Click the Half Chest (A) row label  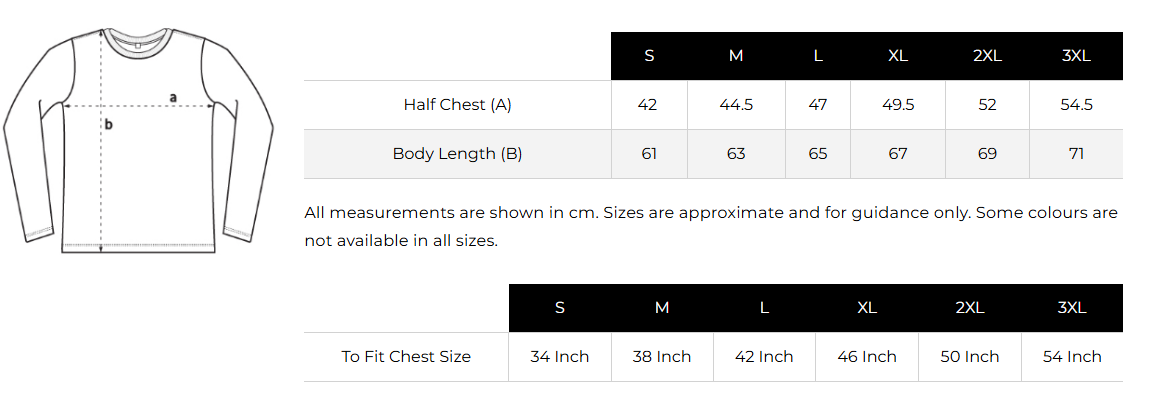point(457,105)
